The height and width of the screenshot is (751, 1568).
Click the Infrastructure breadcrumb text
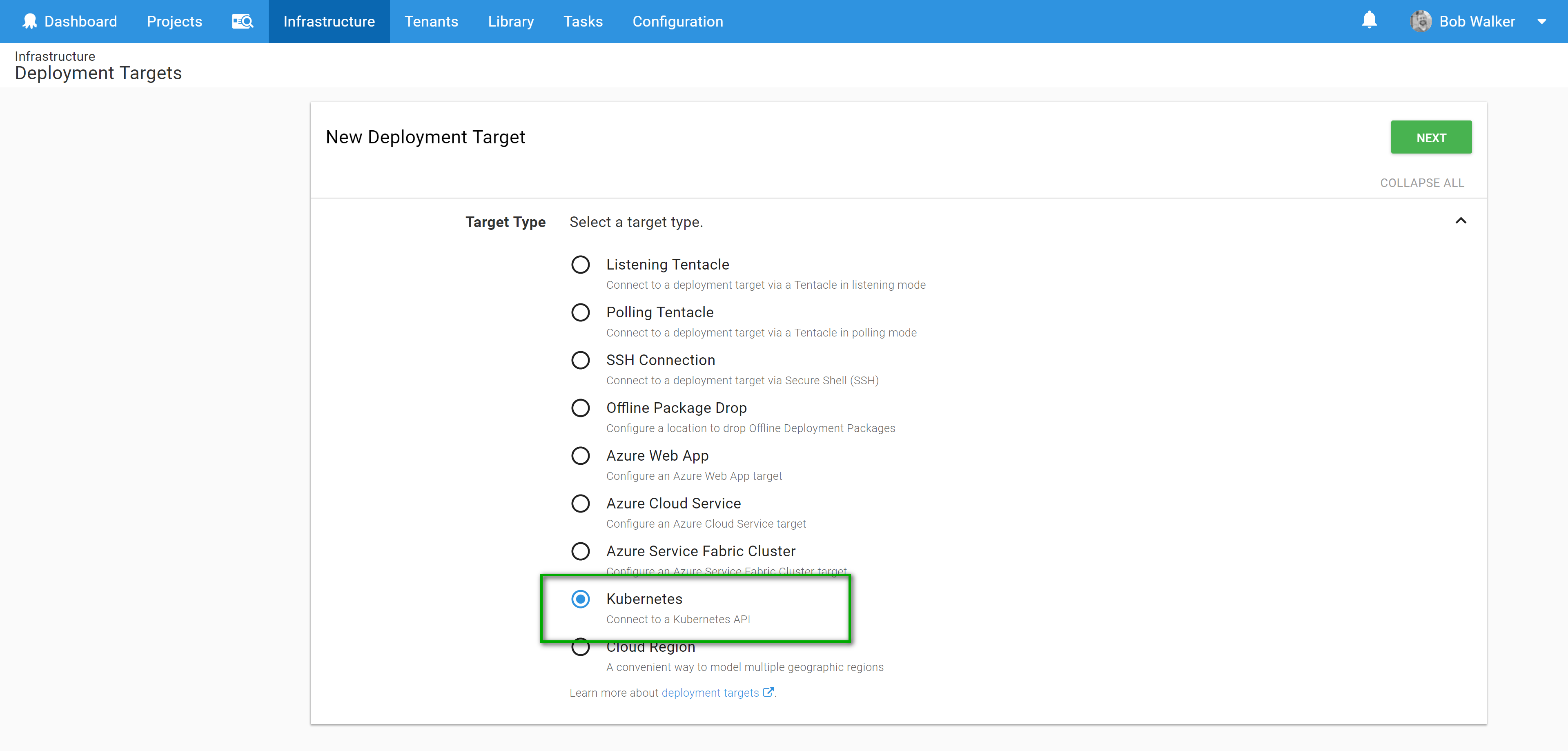55,56
